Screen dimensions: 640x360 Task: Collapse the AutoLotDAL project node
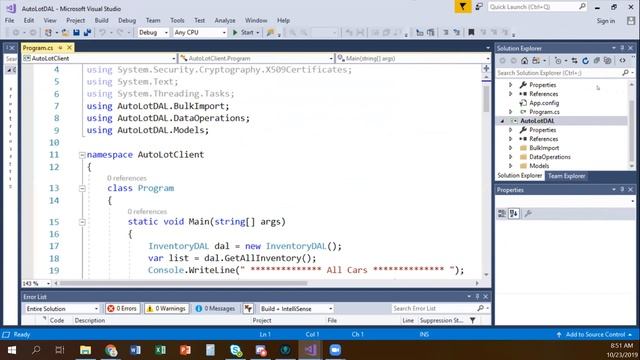point(502,121)
